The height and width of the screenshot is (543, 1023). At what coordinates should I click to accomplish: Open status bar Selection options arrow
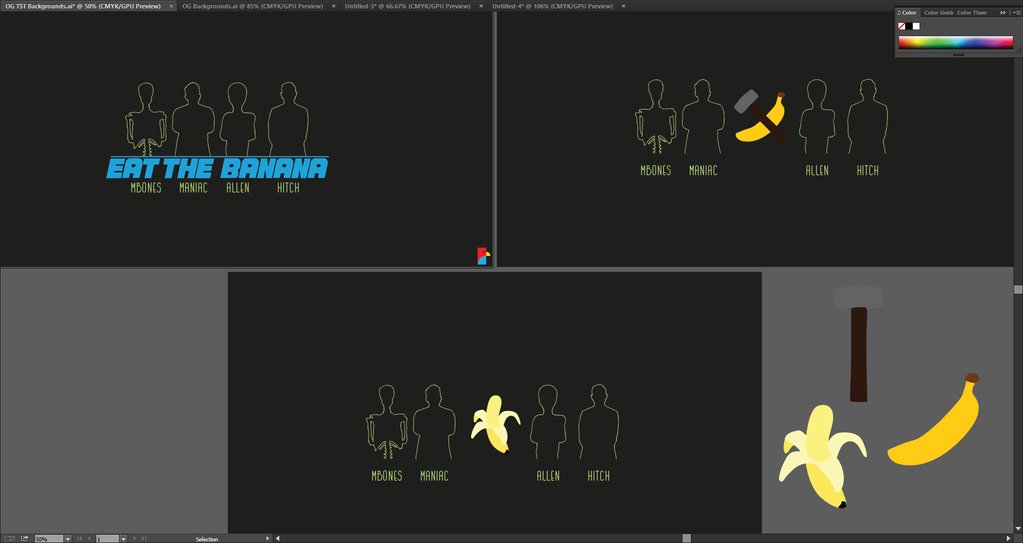pos(267,538)
